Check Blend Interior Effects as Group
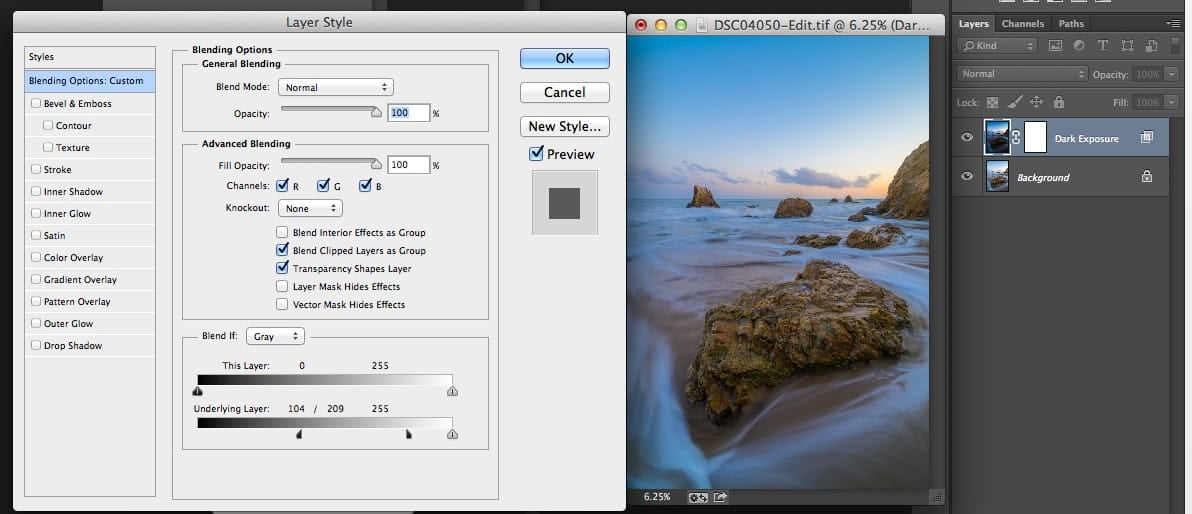 coord(282,233)
